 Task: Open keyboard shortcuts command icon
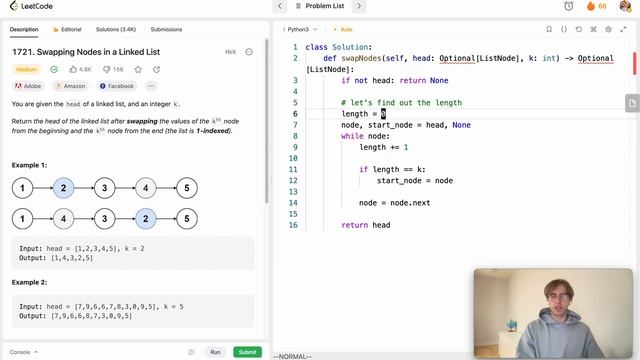click(x=593, y=29)
